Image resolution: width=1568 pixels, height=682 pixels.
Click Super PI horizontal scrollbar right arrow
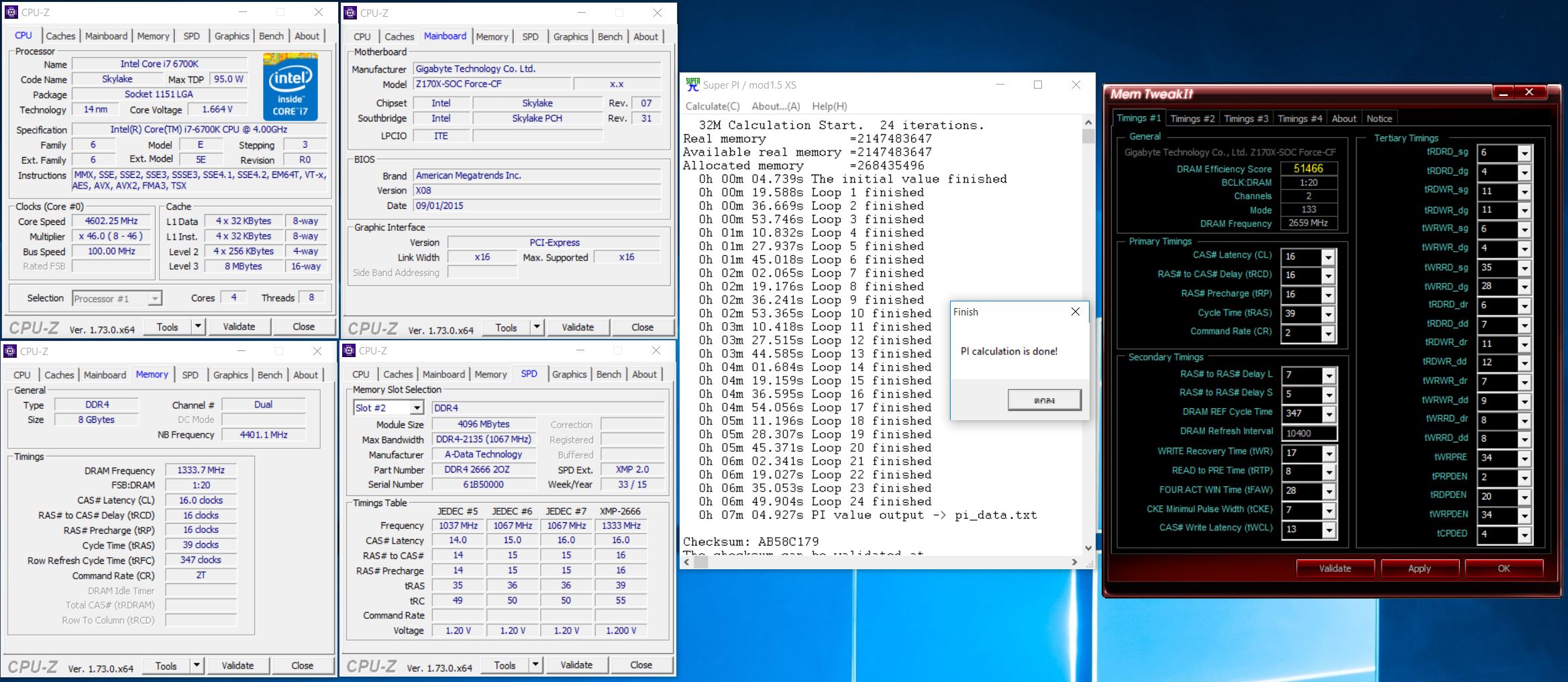click(x=1075, y=562)
